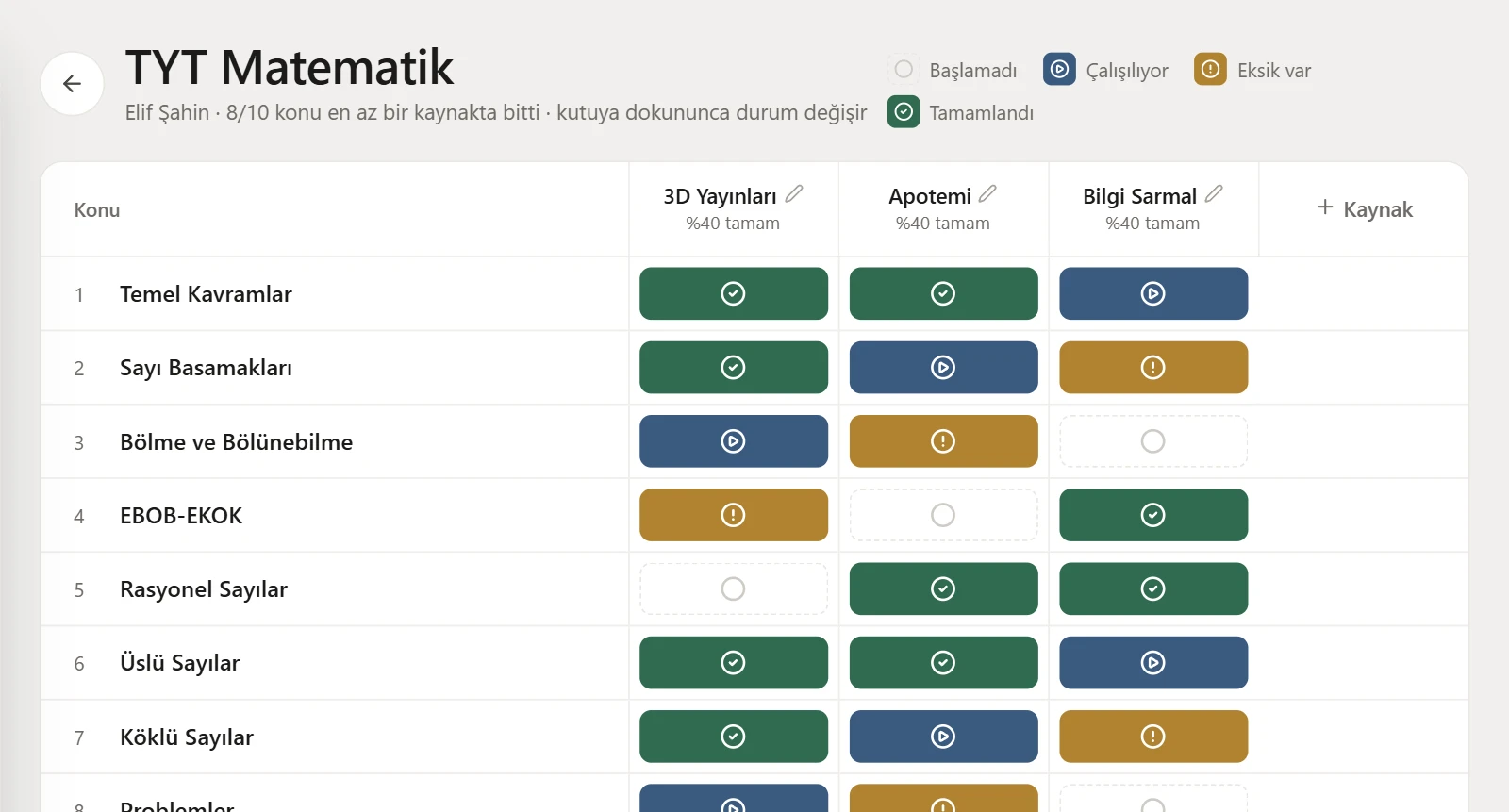Toggle Üslü Sayılar status for 3D Yayınları
The image size is (1509, 812).
pos(734,663)
